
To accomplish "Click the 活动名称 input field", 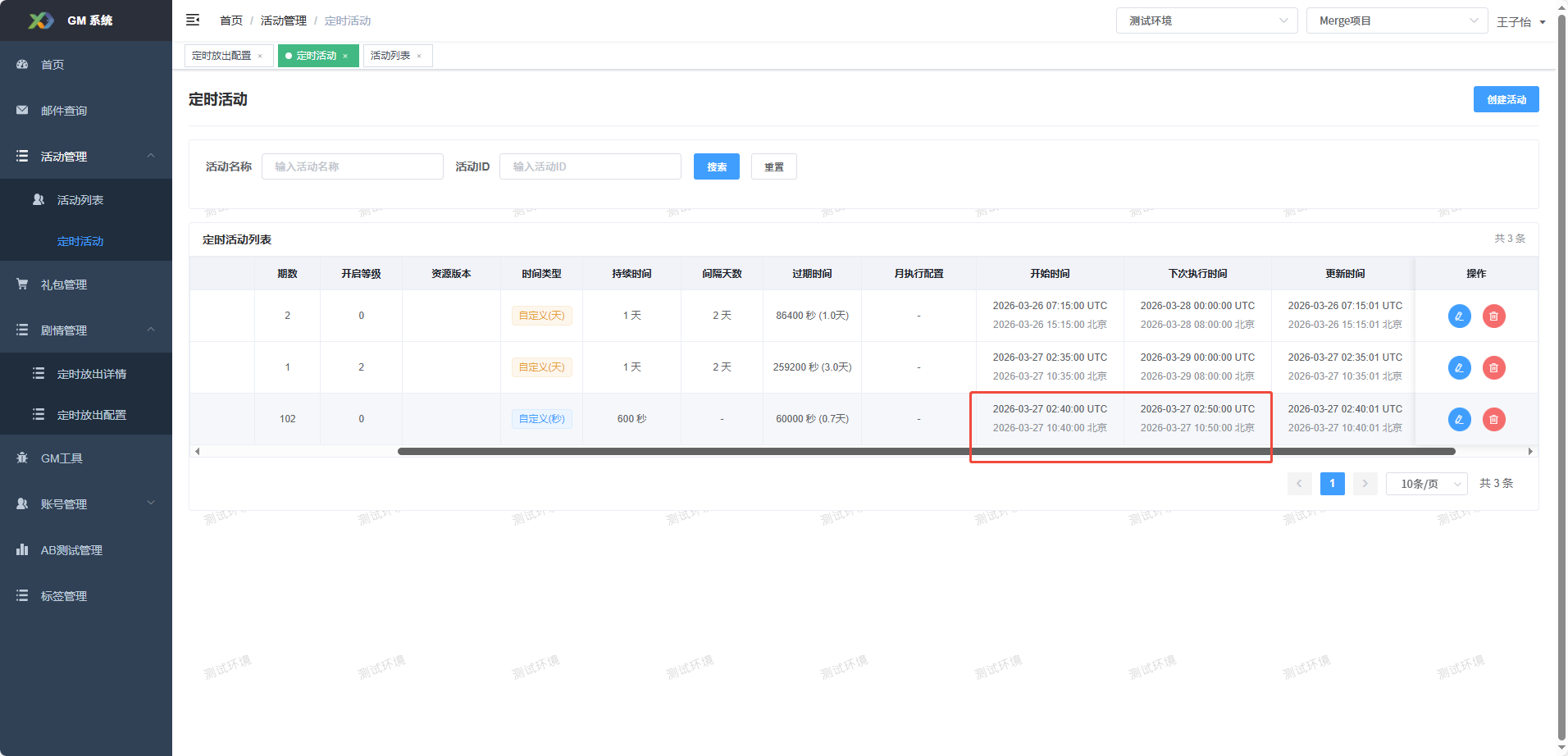I will coord(352,166).
